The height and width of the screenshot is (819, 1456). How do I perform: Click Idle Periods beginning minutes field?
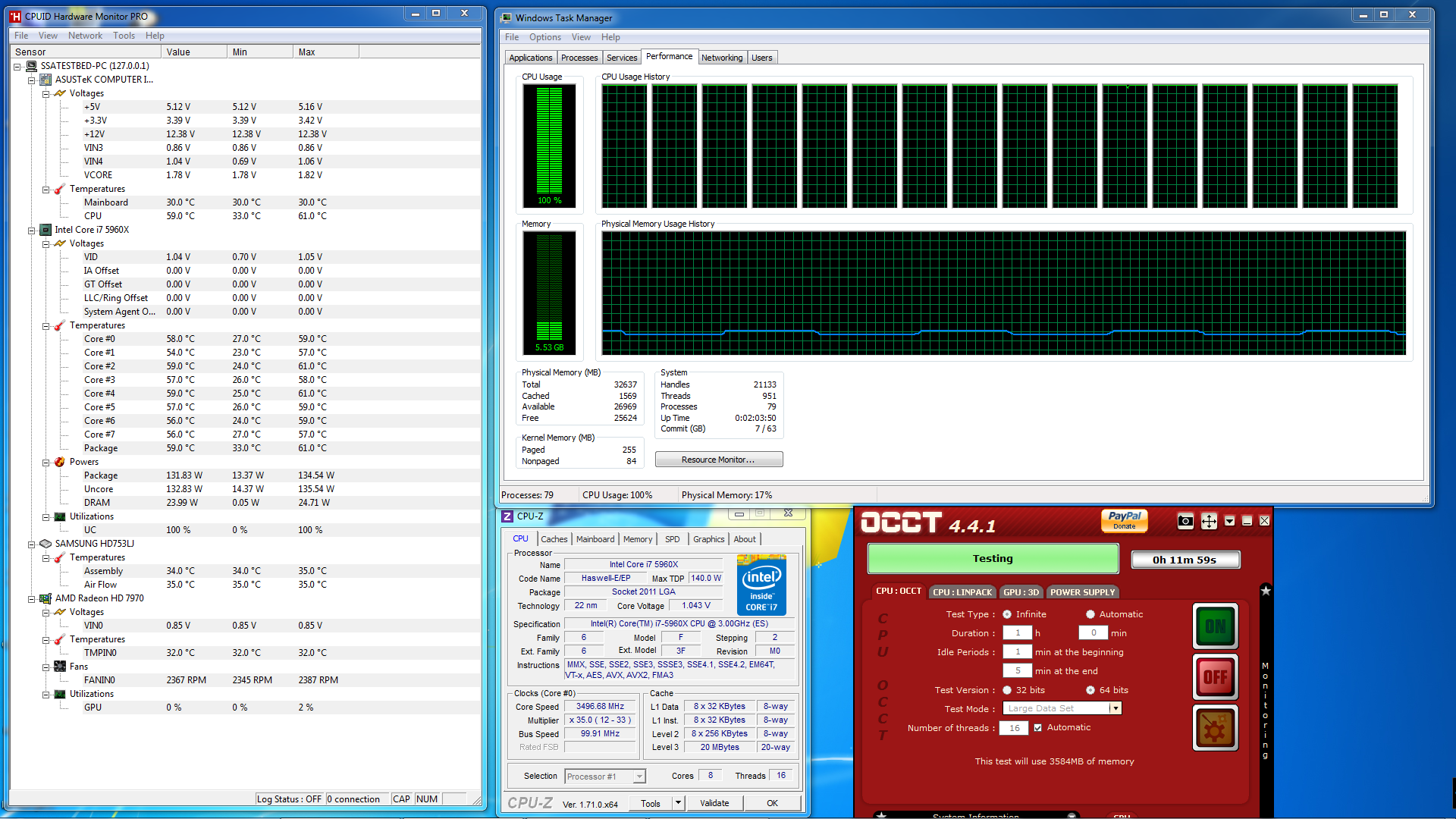(1018, 652)
